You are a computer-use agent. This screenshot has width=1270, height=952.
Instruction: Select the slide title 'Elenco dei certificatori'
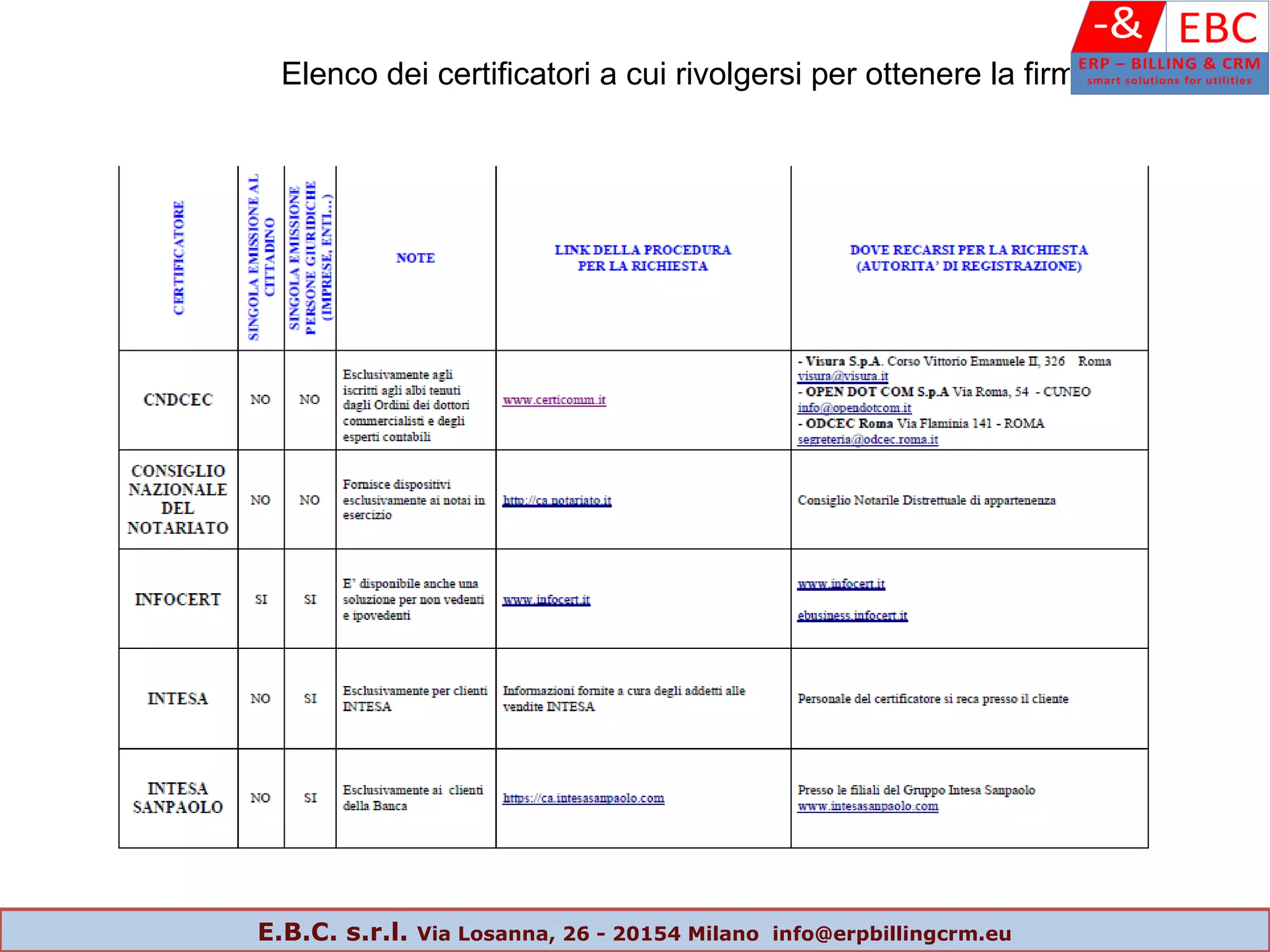(676, 74)
